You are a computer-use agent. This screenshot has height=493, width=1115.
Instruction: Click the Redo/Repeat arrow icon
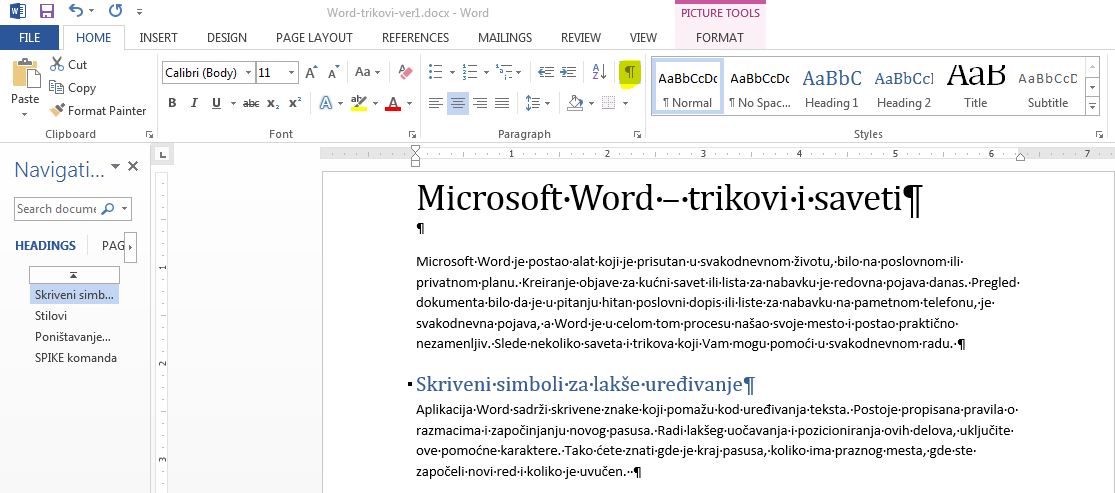point(114,11)
